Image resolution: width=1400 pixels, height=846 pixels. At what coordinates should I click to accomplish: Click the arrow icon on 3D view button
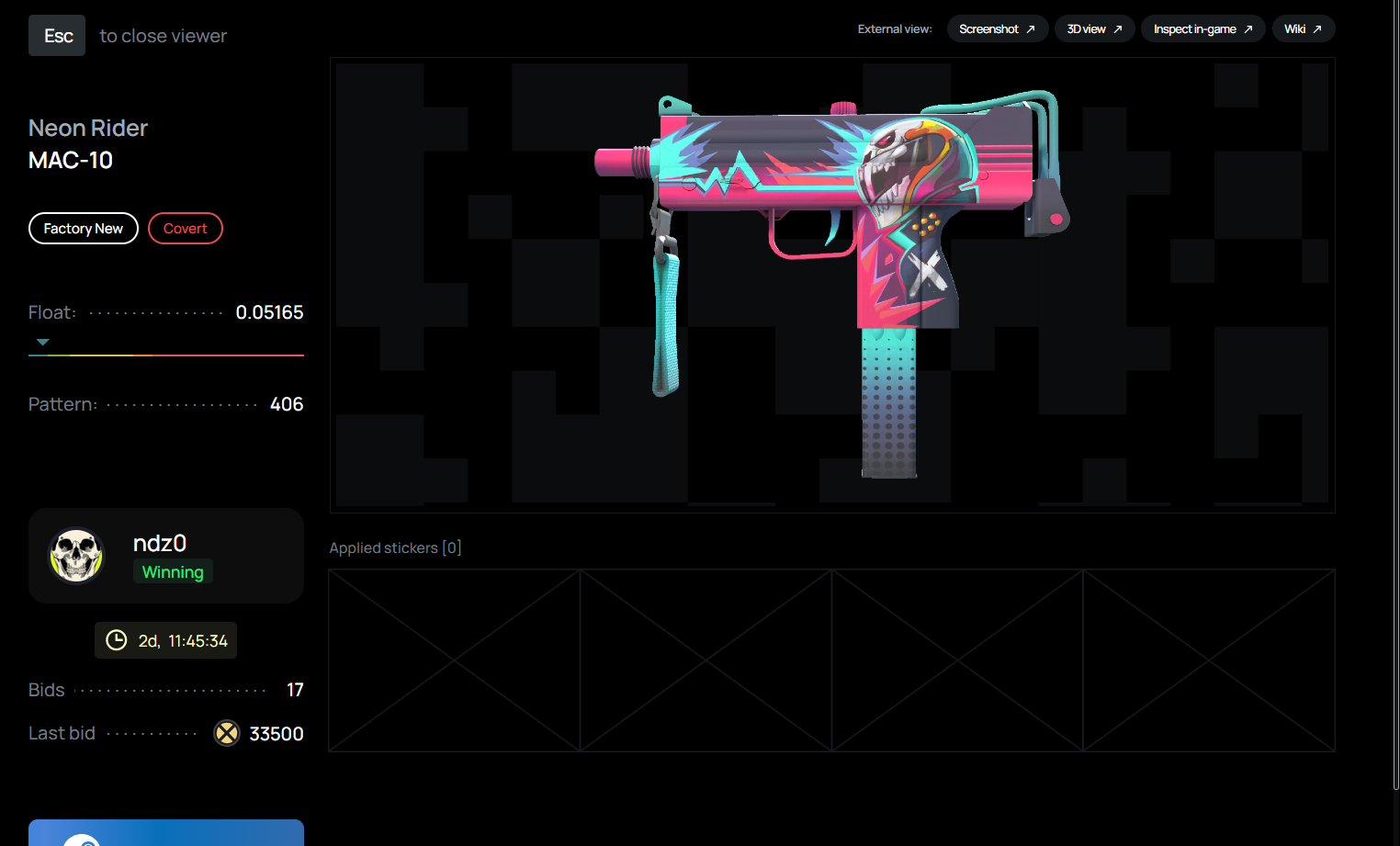pyautogui.click(x=1118, y=29)
